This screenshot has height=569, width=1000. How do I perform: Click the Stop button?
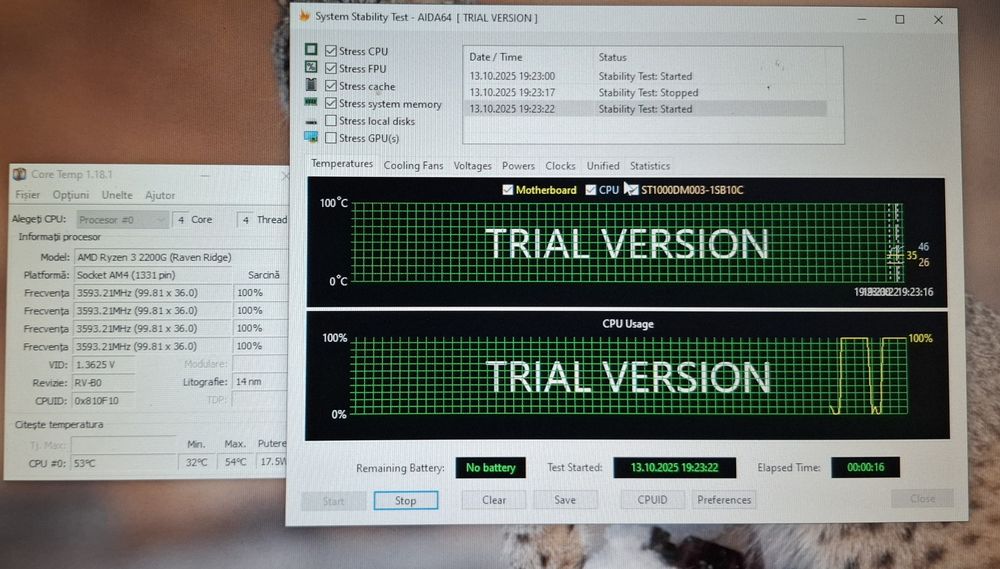406,500
